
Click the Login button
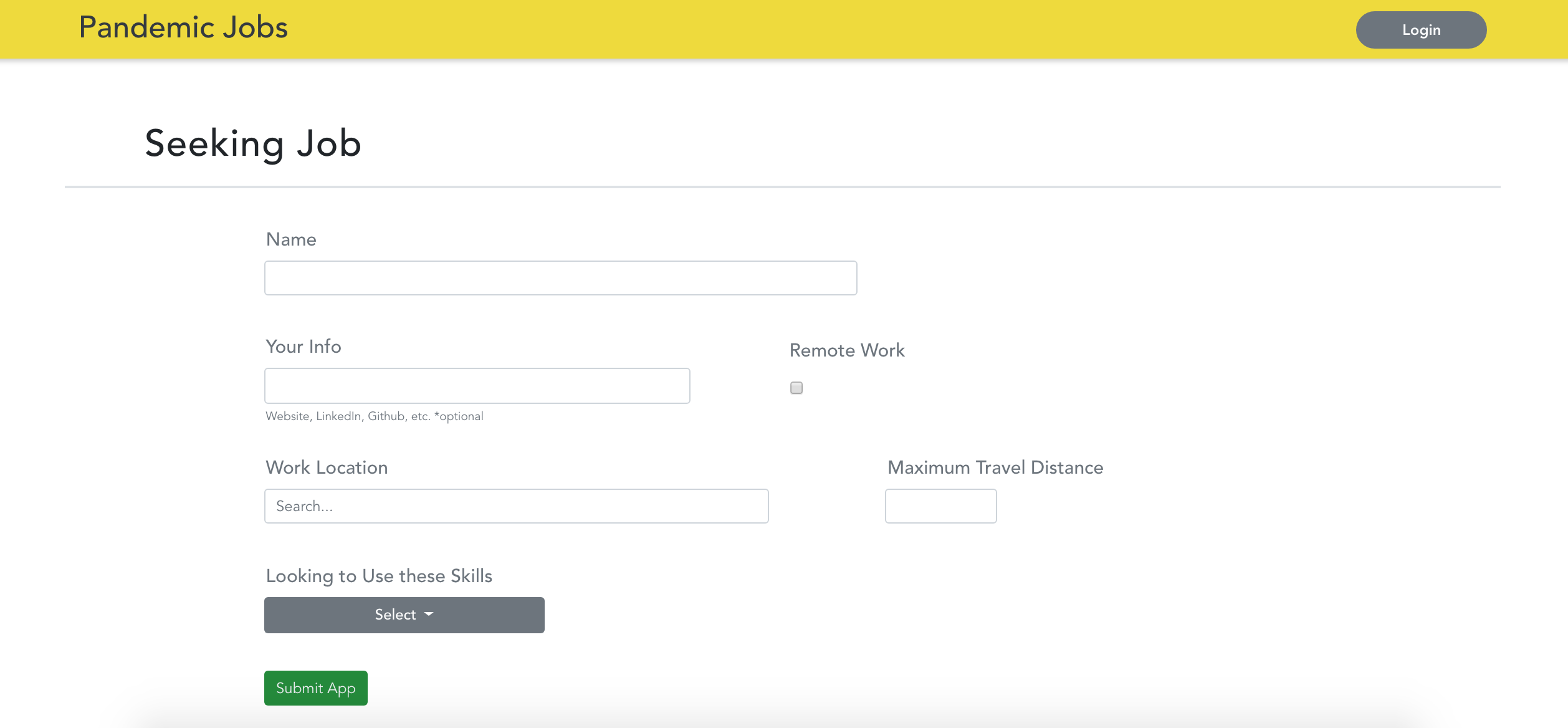coord(1420,30)
